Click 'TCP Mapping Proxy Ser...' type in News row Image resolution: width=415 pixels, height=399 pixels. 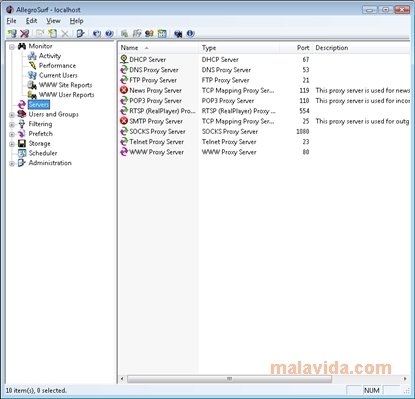click(238, 90)
